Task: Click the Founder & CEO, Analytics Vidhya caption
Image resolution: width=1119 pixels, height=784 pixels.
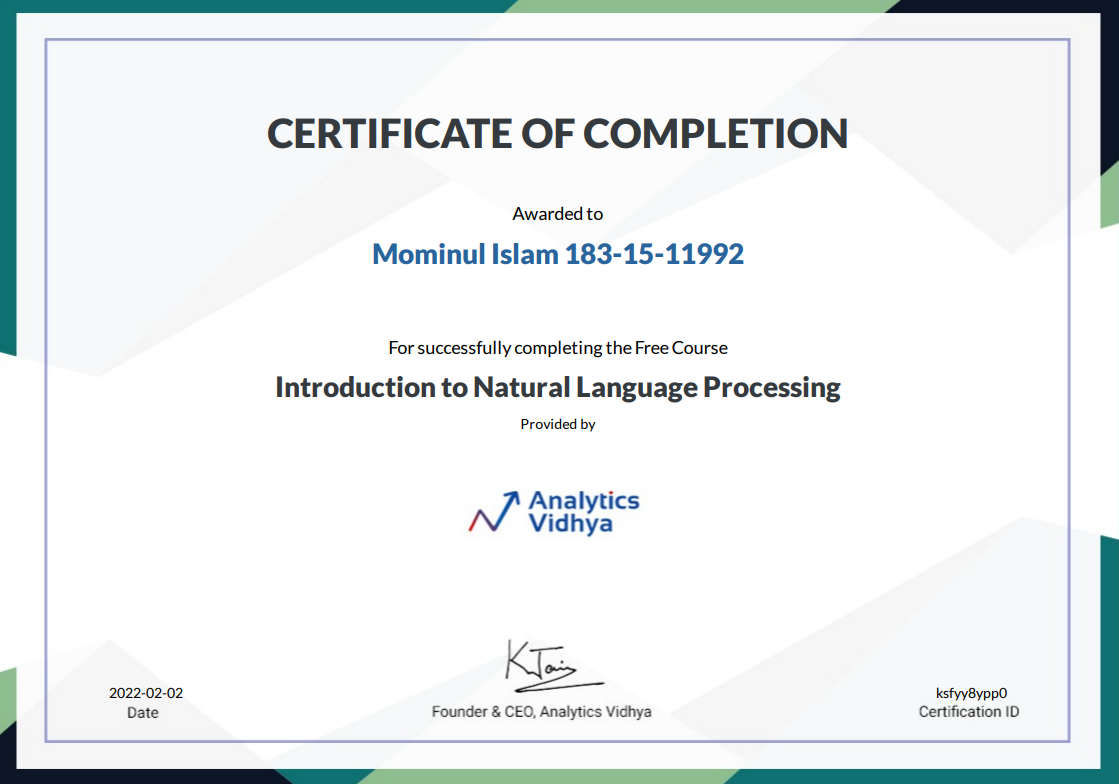Action: click(541, 712)
